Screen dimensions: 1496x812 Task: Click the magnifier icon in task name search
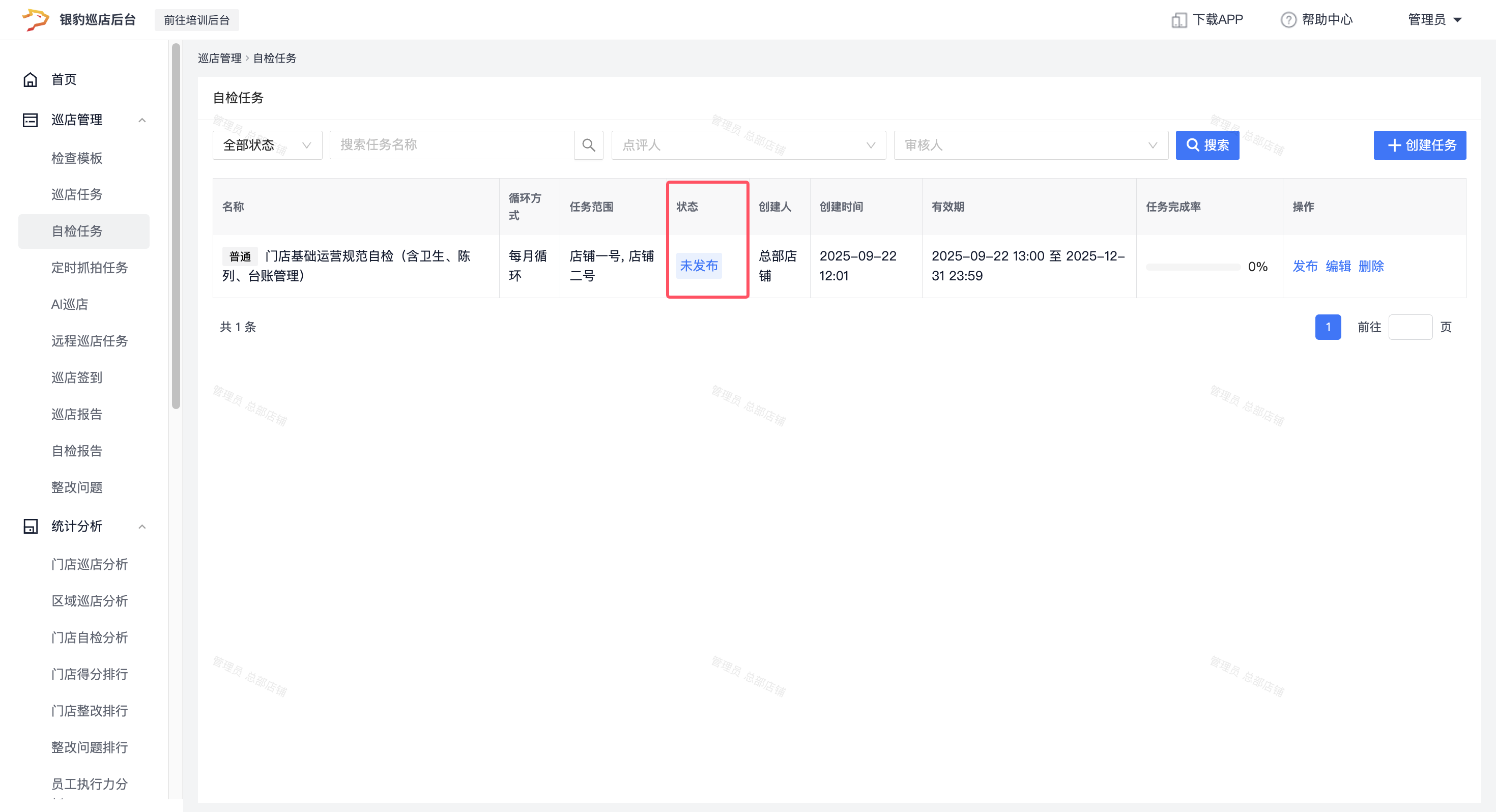[588, 145]
